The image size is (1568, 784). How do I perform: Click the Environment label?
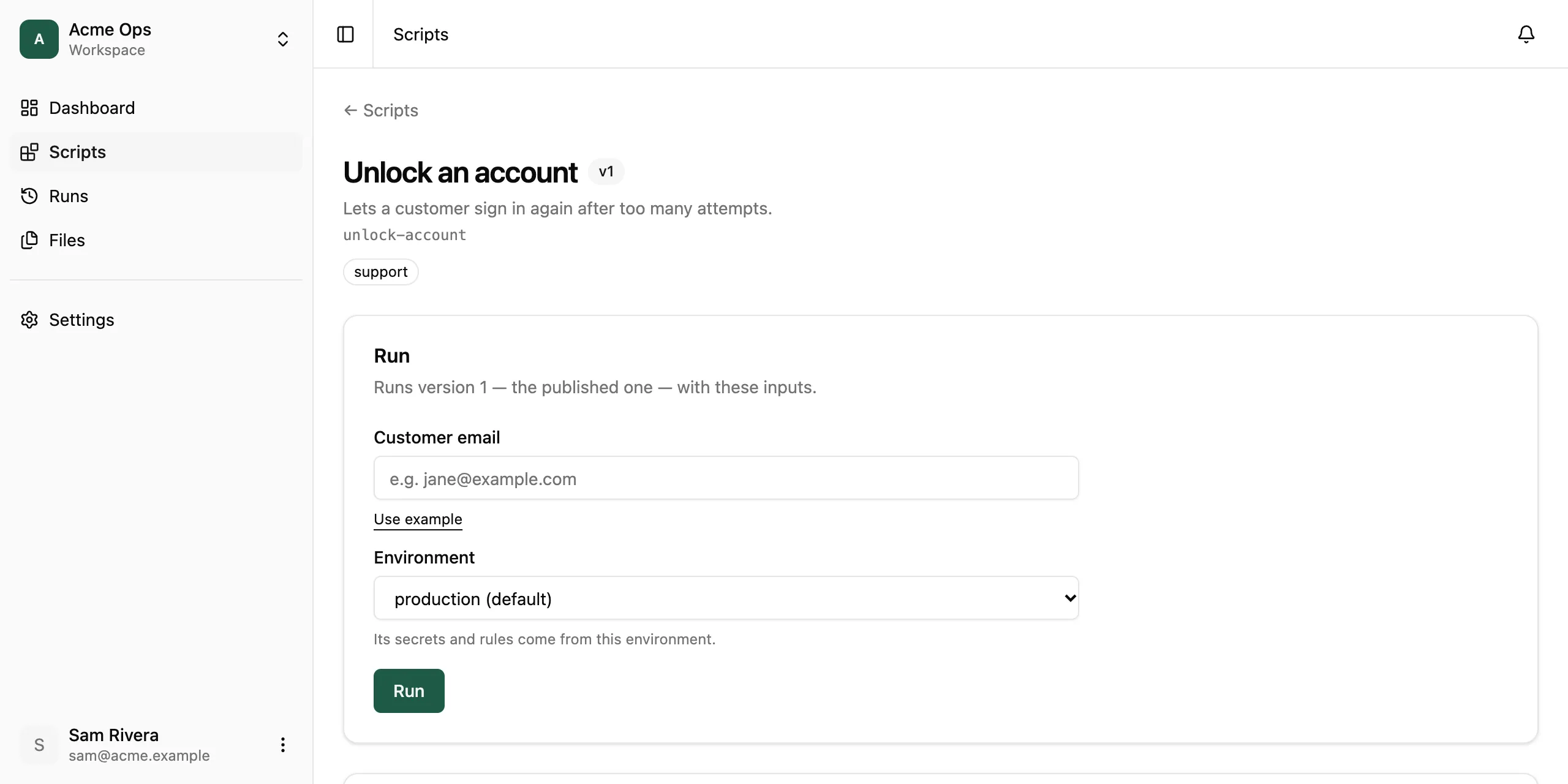[424, 557]
